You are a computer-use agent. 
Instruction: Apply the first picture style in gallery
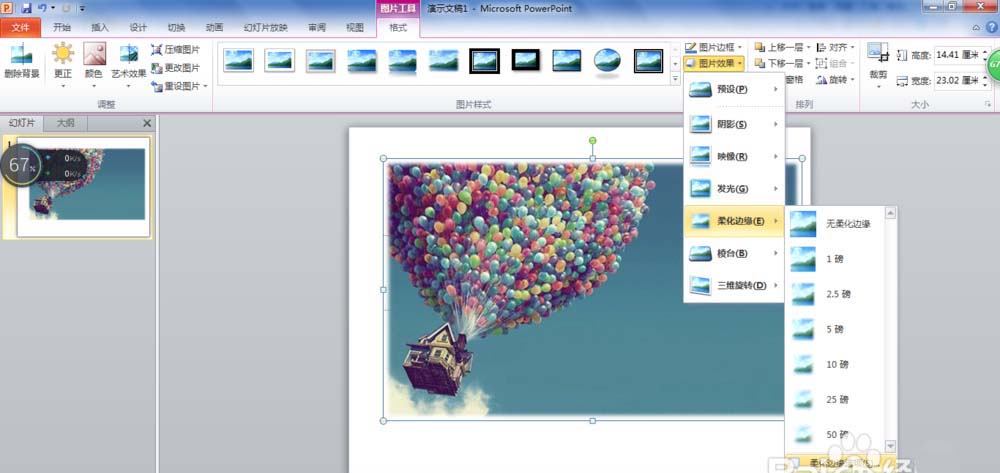[239, 61]
